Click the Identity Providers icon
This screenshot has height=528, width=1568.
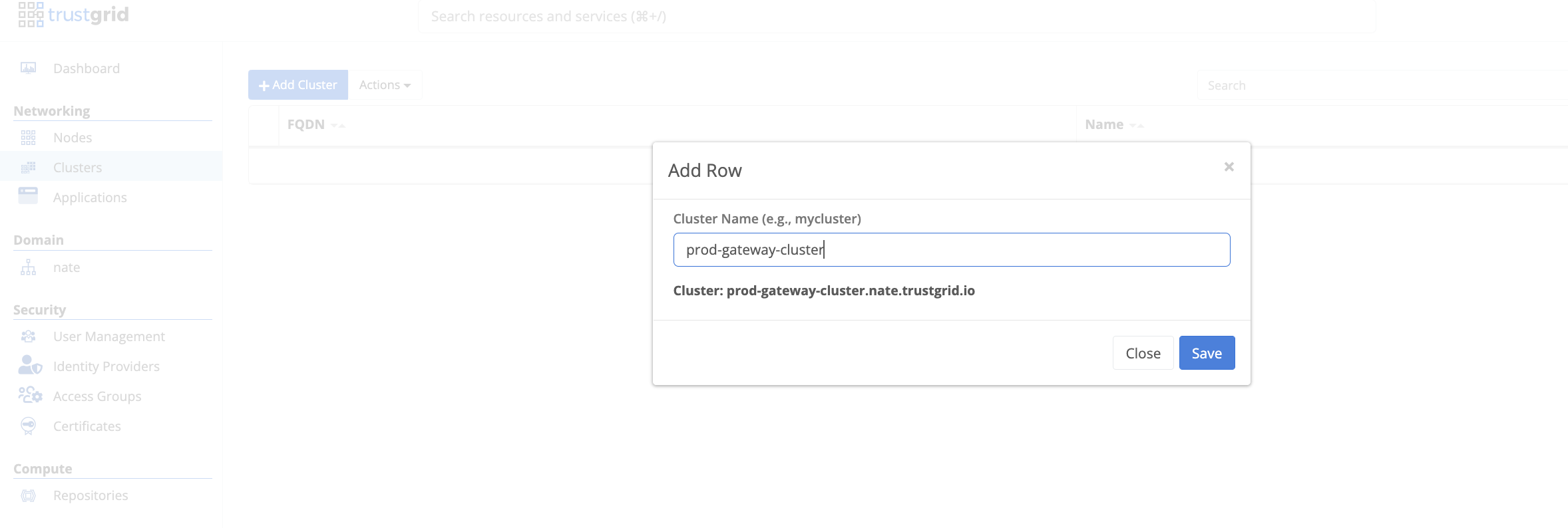30,365
